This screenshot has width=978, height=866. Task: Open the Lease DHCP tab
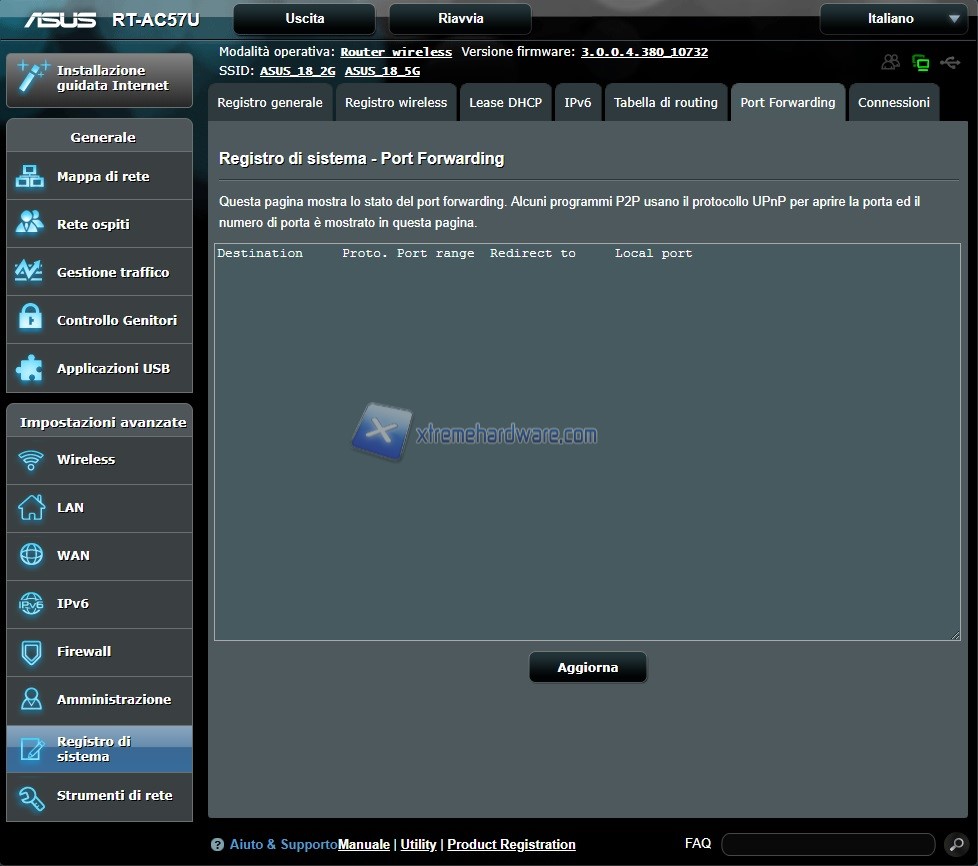click(505, 103)
